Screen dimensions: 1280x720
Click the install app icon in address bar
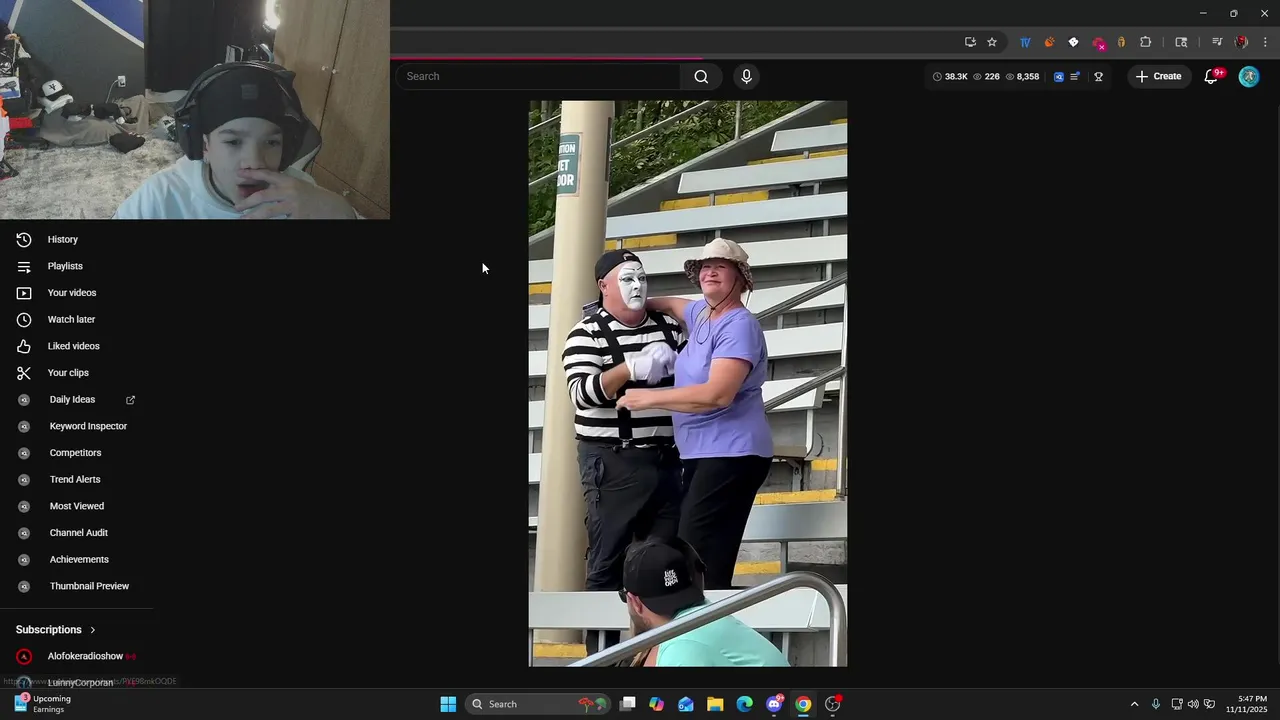(x=970, y=42)
